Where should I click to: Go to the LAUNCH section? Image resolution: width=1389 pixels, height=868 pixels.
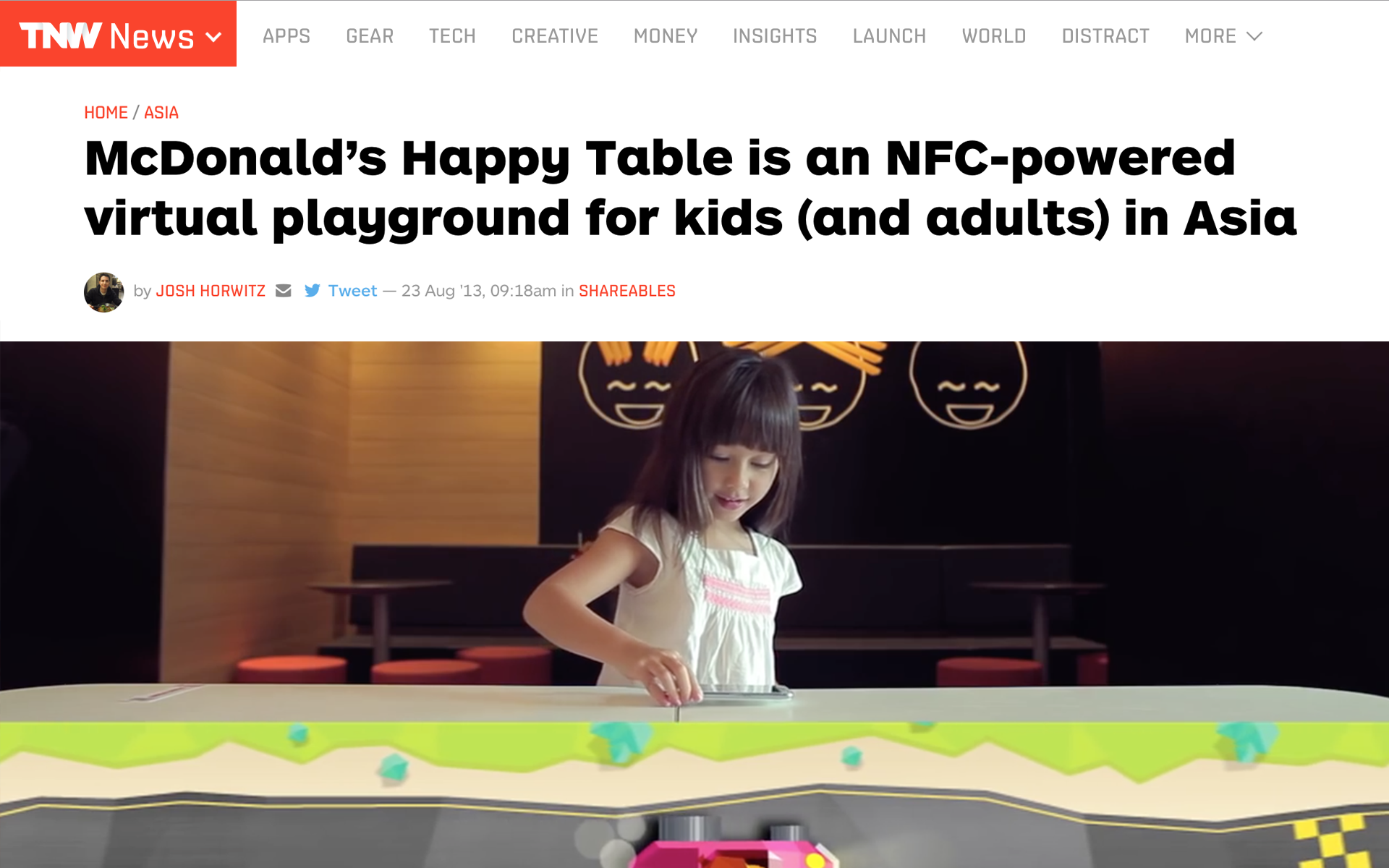tap(889, 36)
